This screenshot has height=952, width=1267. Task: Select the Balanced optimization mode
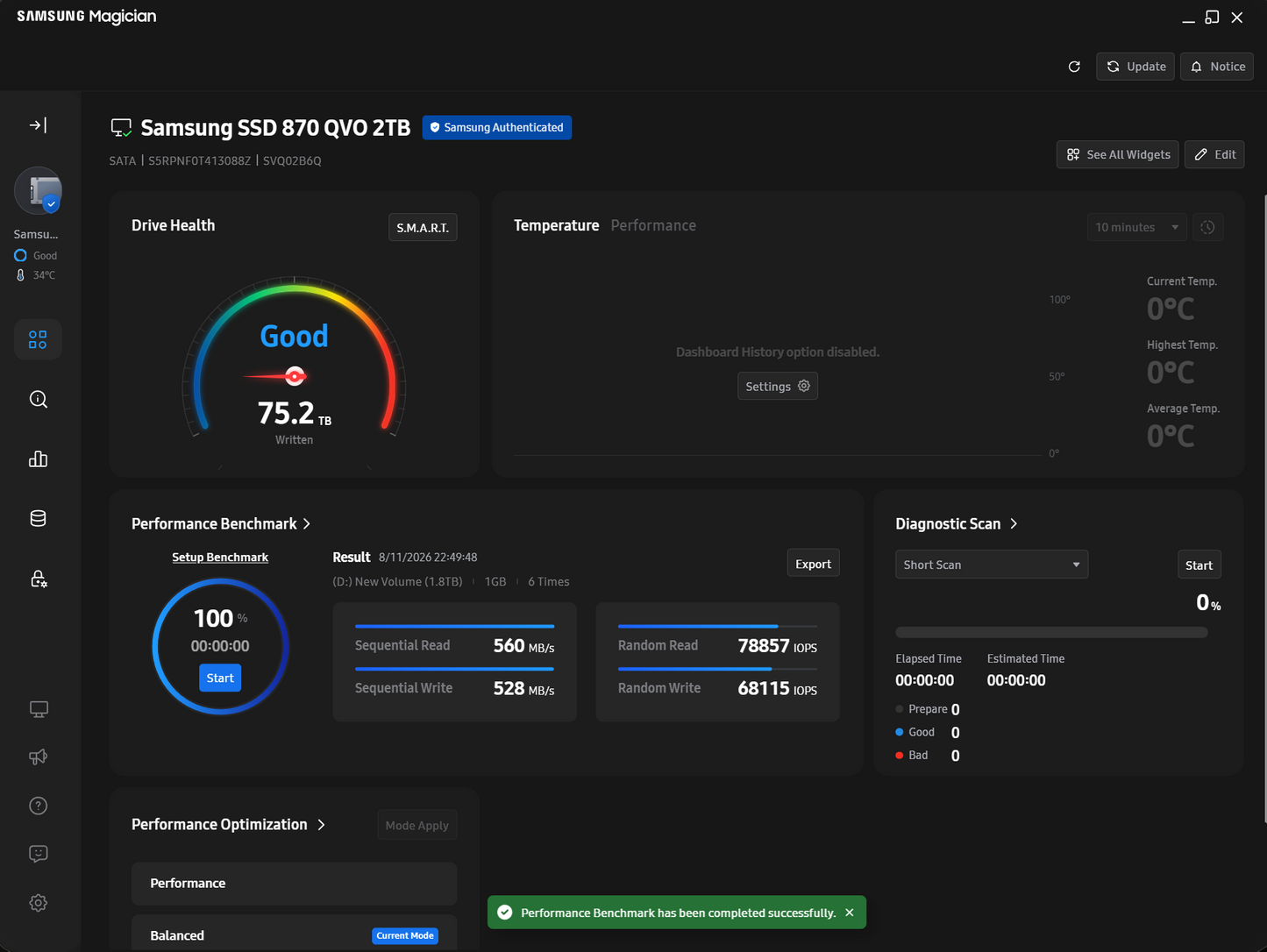point(294,934)
